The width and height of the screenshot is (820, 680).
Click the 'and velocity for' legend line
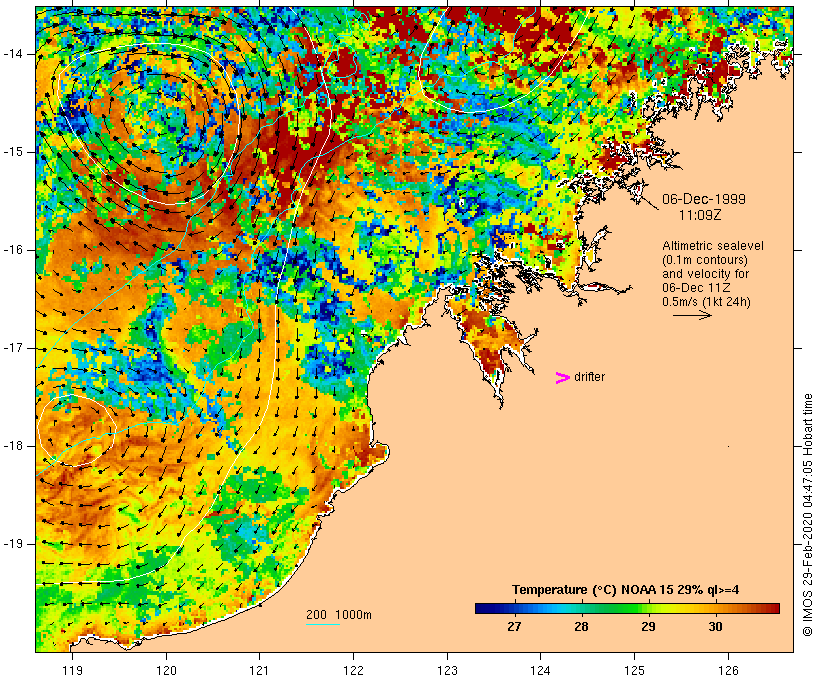(x=705, y=274)
